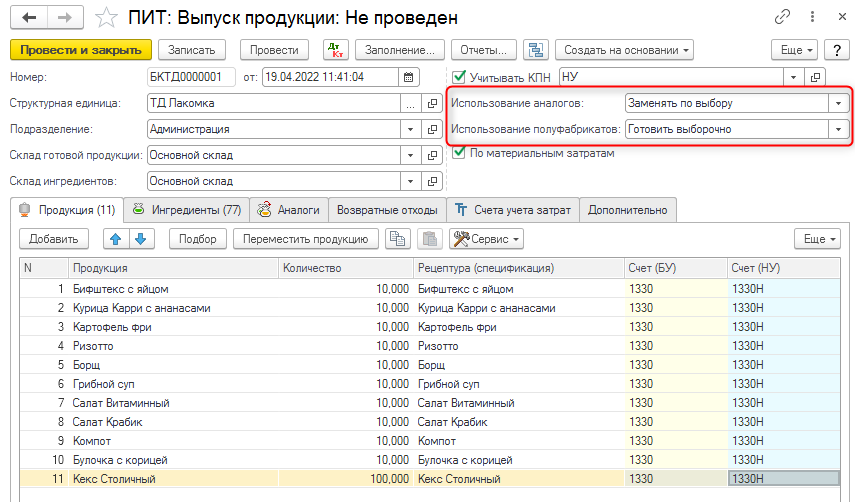Click the document structure icon
The width and height of the screenshot is (855, 502).
537,50
